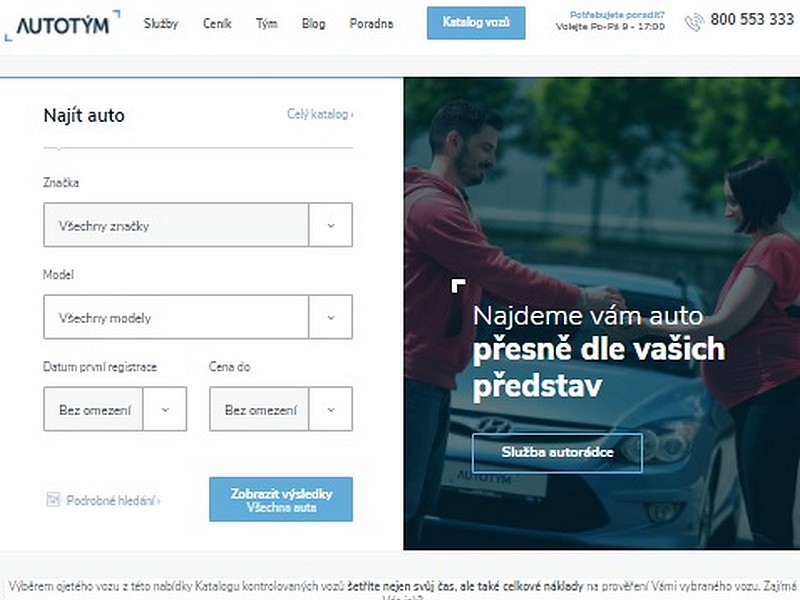Viewport: 800px width, 600px height.
Task: Expand the Model dropdown arrow
Action: tap(331, 317)
